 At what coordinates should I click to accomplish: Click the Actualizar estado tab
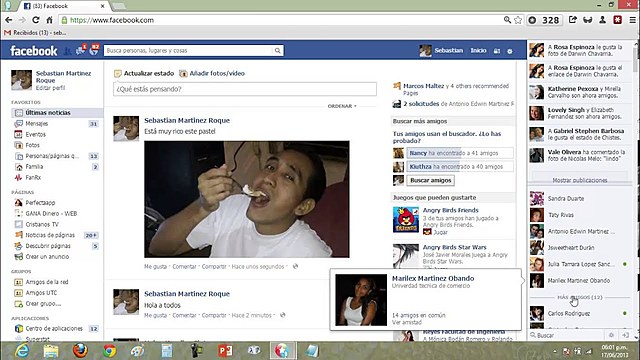144,73
